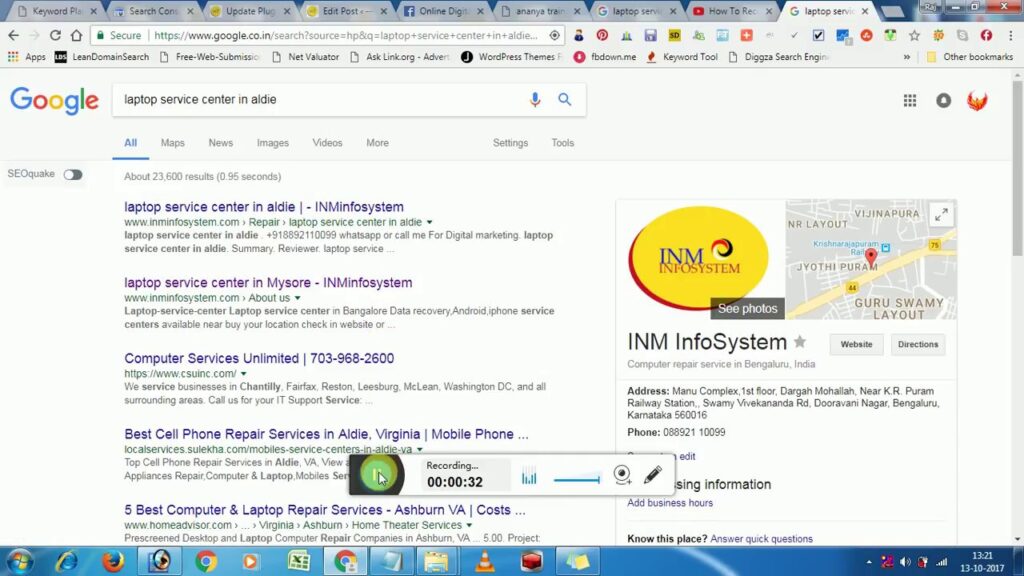Open INMinfosystem laptop service center aldie result

click(x=264, y=206)
